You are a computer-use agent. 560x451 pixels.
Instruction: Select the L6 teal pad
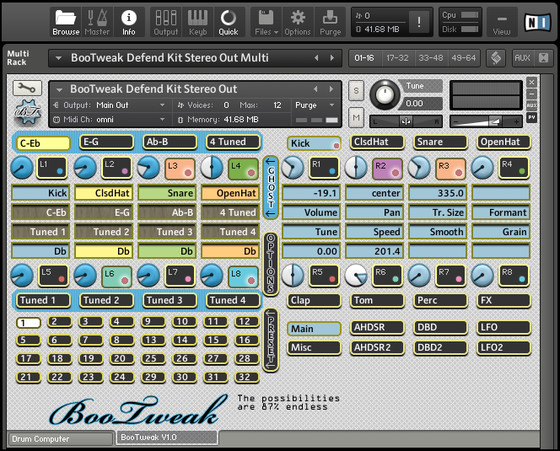117,277
